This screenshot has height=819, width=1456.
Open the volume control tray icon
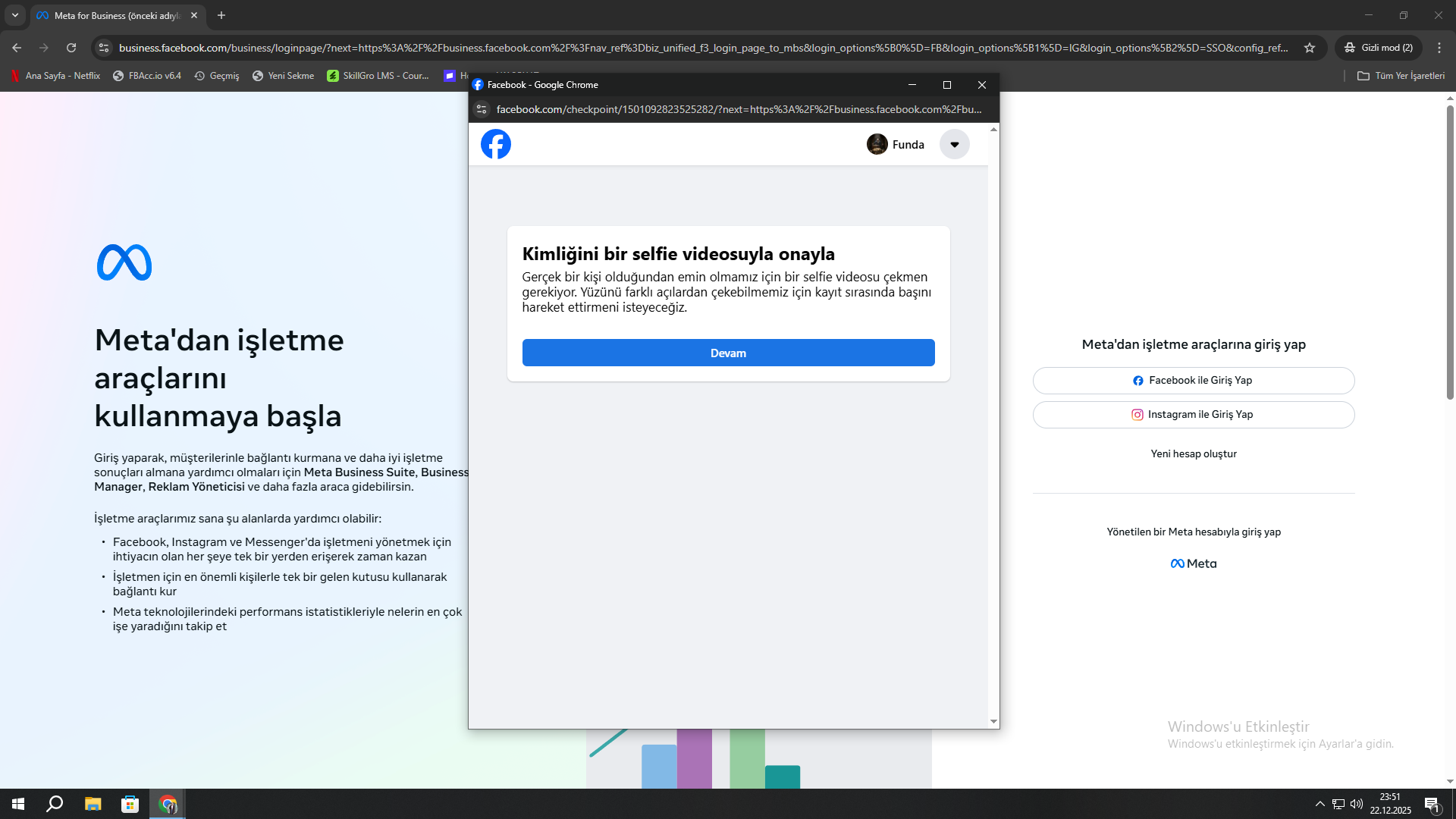[1357, 804]
